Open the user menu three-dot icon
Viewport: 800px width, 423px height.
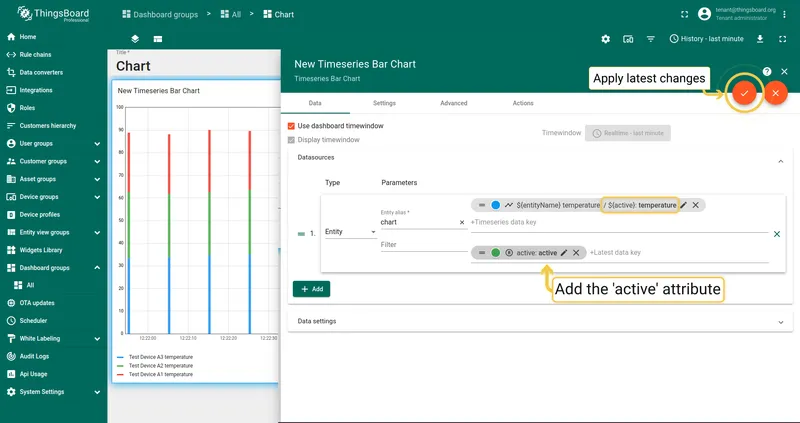(785, 14)
